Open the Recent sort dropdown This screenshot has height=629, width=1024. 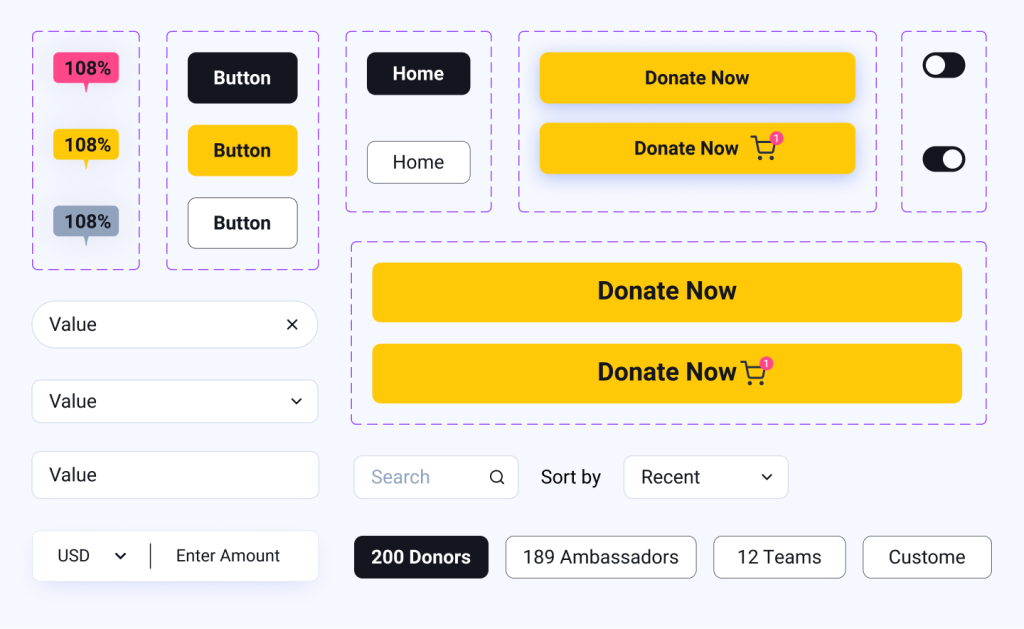tap(705, 477)
